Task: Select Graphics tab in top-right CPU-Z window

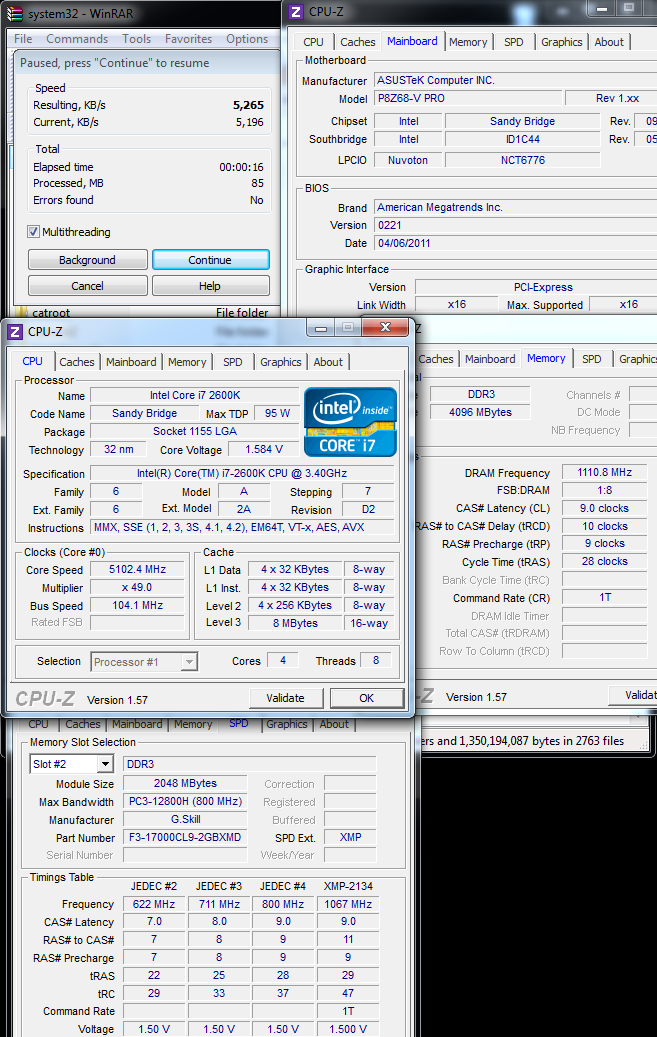Action: click(x=562, y=42)
